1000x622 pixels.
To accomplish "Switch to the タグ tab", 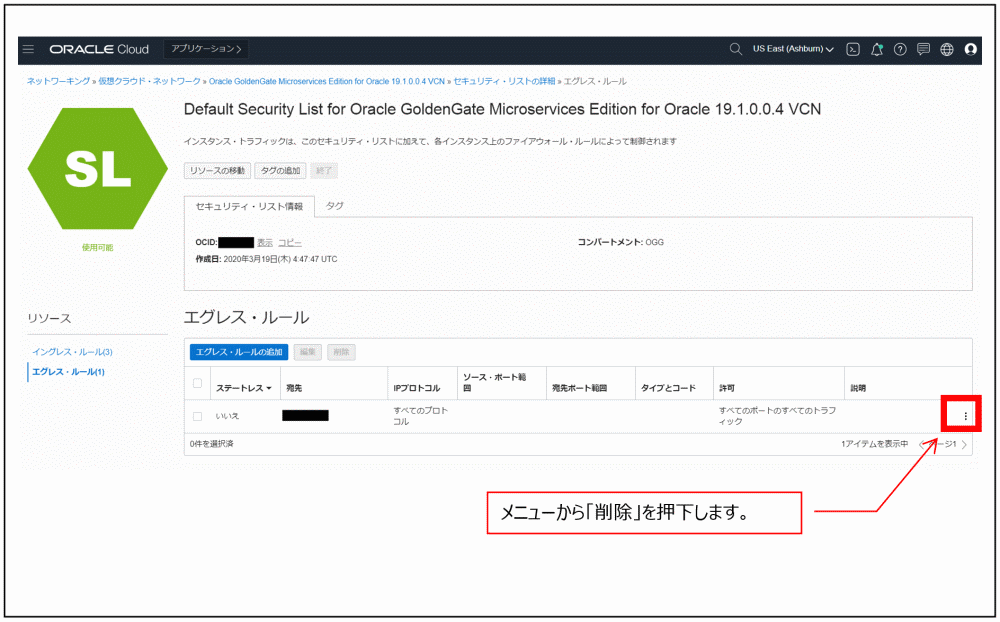I will [334, 205].
